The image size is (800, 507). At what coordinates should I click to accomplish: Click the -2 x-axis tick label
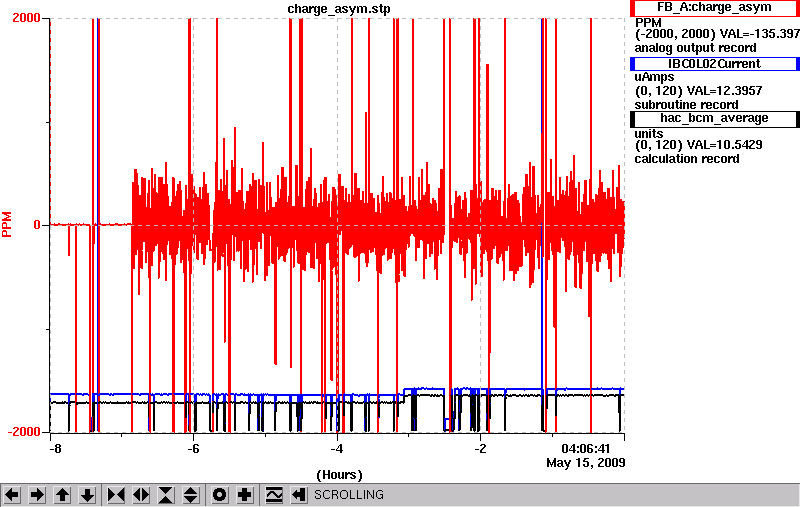480,449
